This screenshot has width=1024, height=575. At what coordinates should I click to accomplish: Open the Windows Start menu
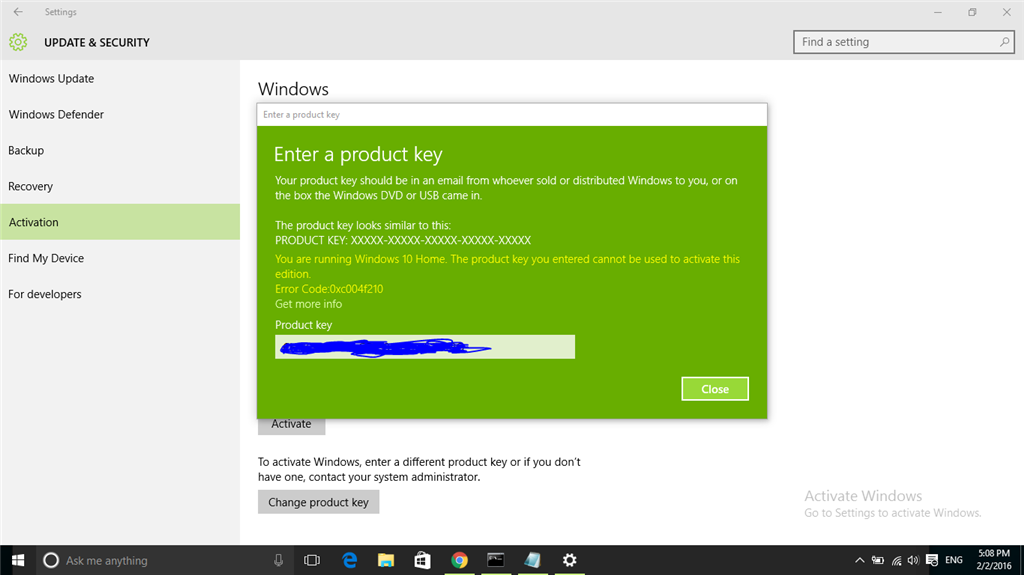click(18, 560)
